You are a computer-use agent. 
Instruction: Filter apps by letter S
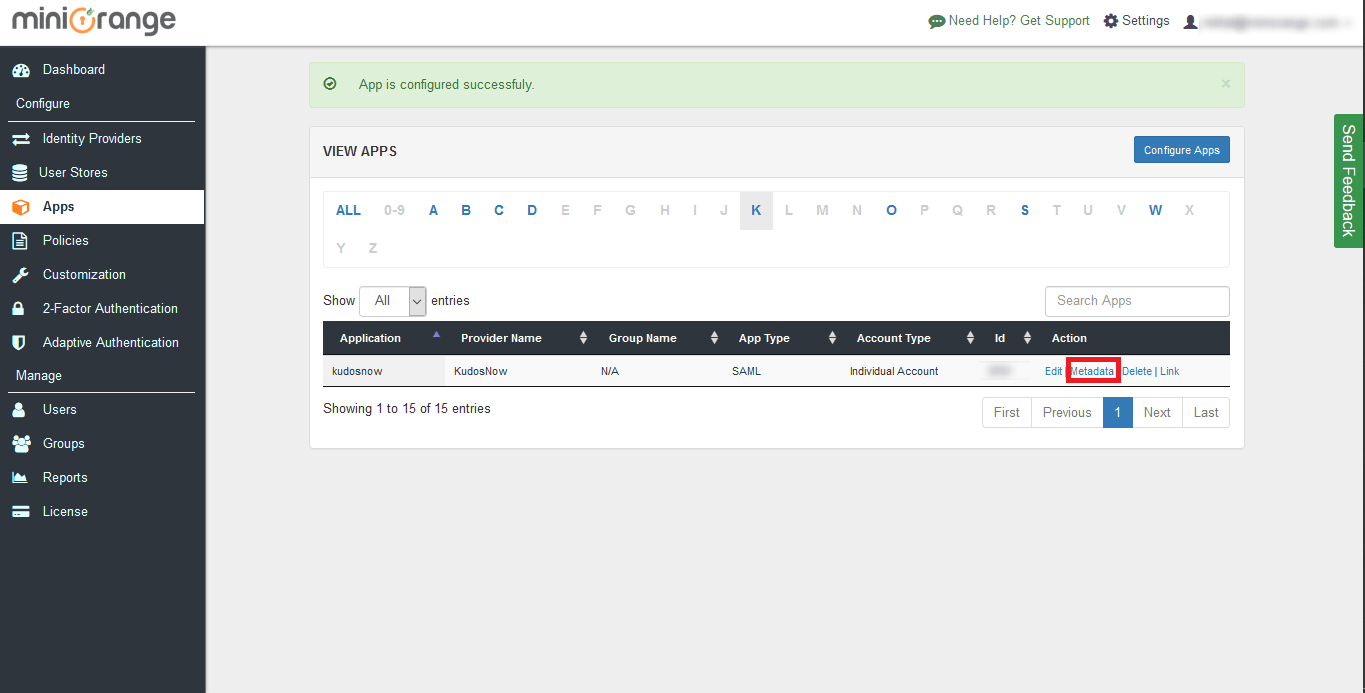click(x=1025, y=211)
